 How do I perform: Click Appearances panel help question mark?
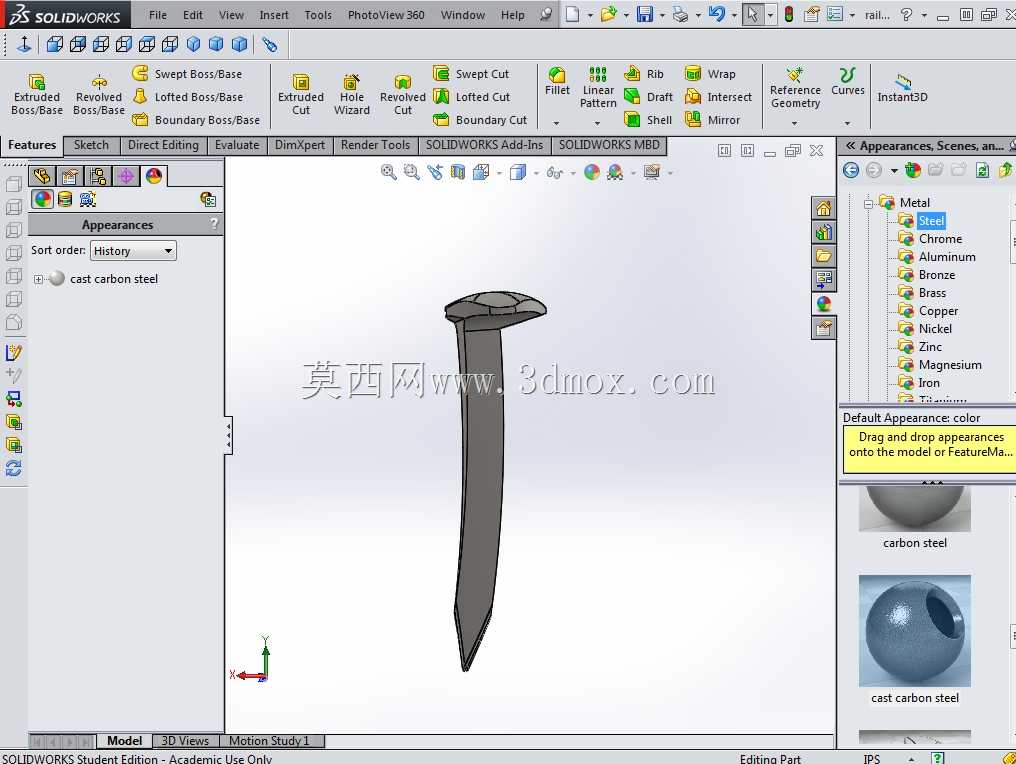tap(214, 224)
